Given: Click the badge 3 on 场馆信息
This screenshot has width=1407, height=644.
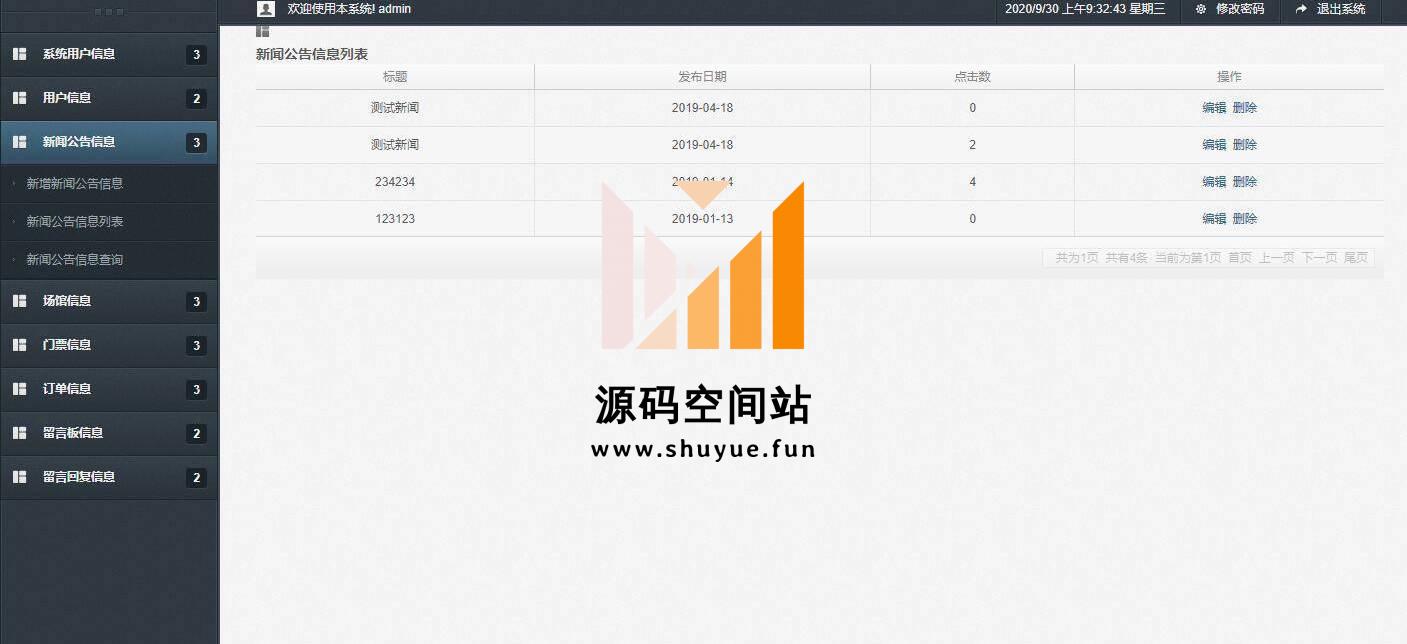Looking at the screenshot, I should click(x=196, y=302).
